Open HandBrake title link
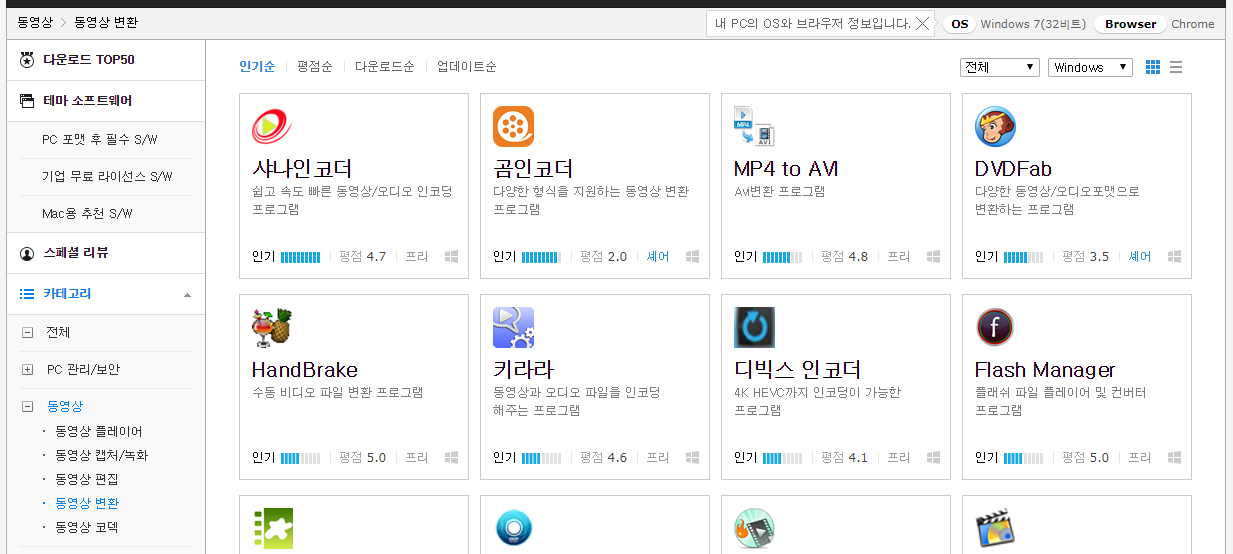Viewport: 1233px width, 554px height. click(305, 370)
